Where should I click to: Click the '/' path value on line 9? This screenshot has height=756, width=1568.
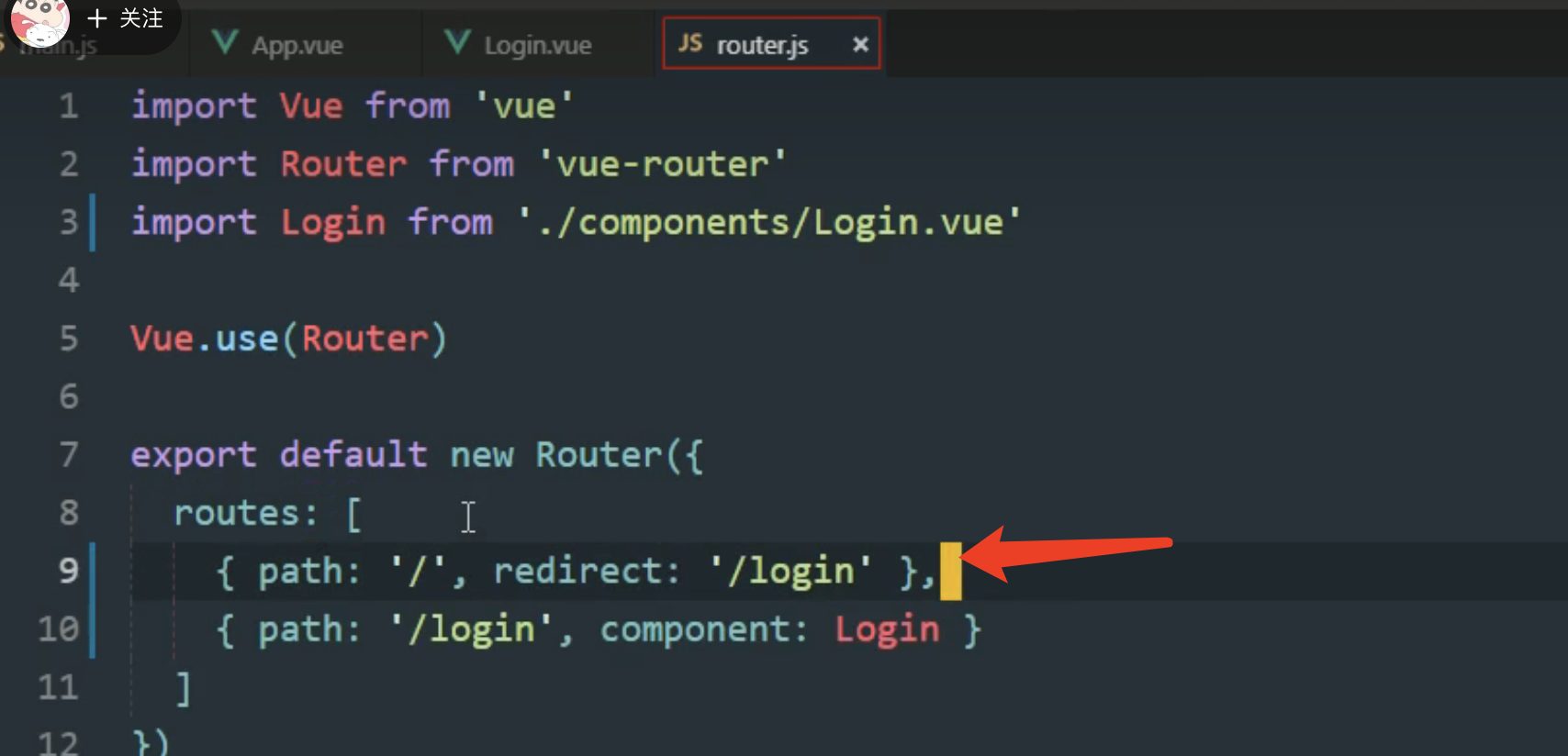418,571
